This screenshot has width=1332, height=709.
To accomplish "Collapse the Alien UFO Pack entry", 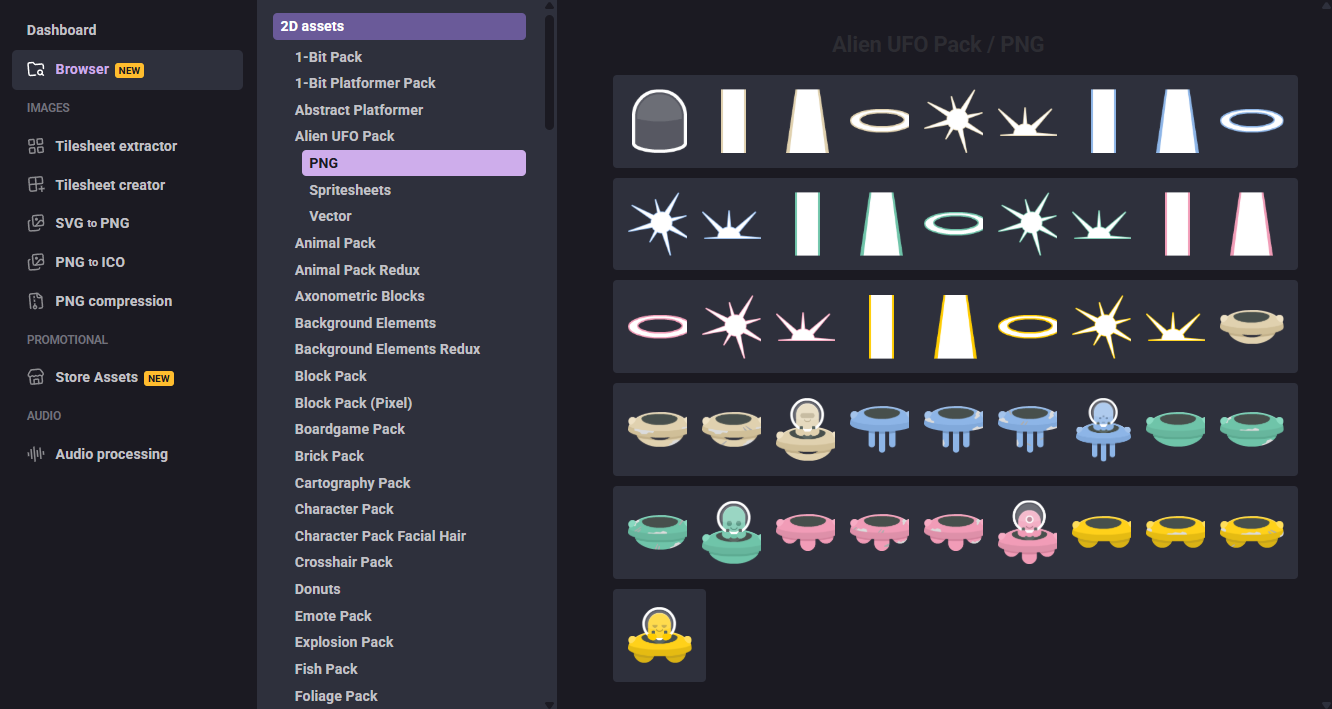I will 344,136.
